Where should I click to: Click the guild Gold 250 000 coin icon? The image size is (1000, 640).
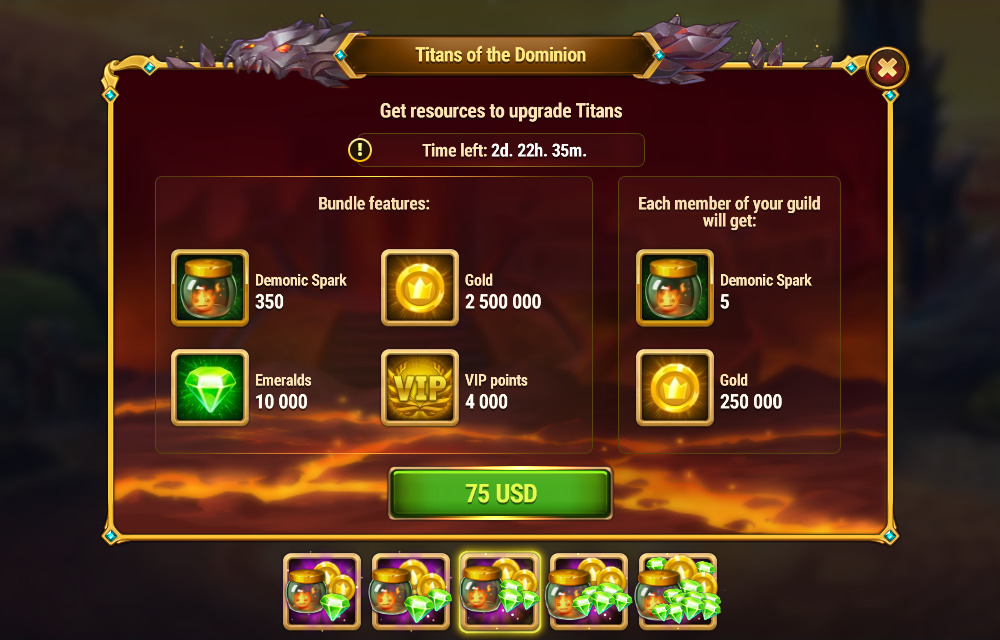pos(675,388)
